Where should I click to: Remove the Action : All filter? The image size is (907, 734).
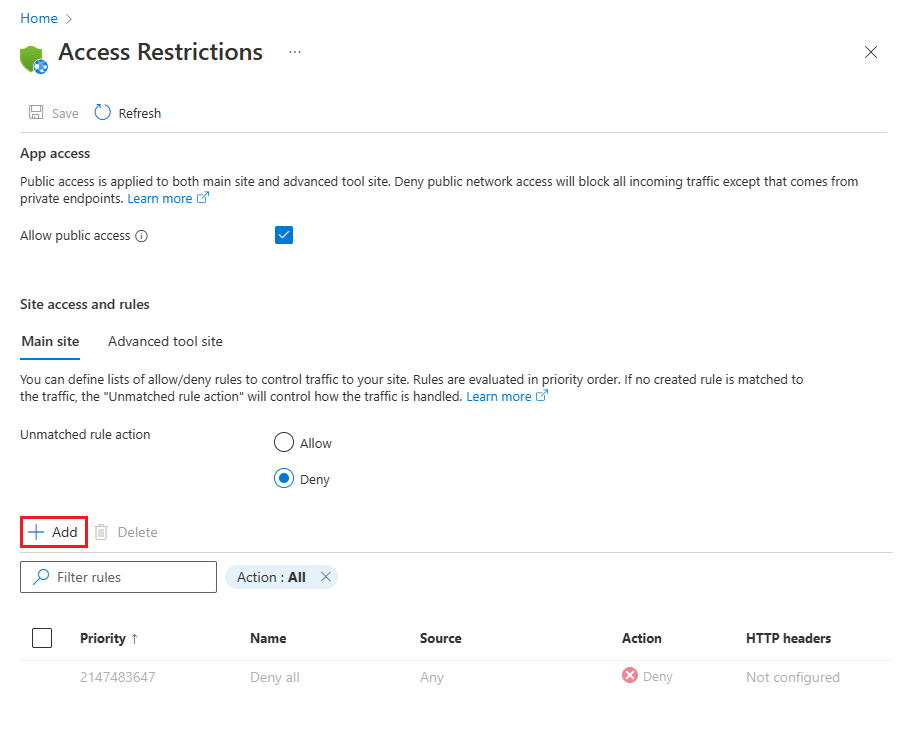tap(325, 577)
